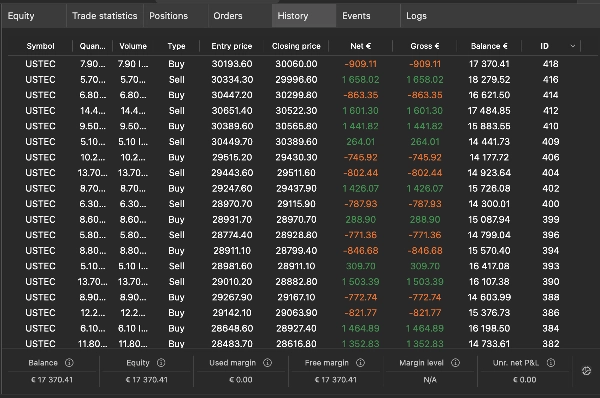Select trade ID 409
Screen dimensions: 600x398
[x=550, y=142]
